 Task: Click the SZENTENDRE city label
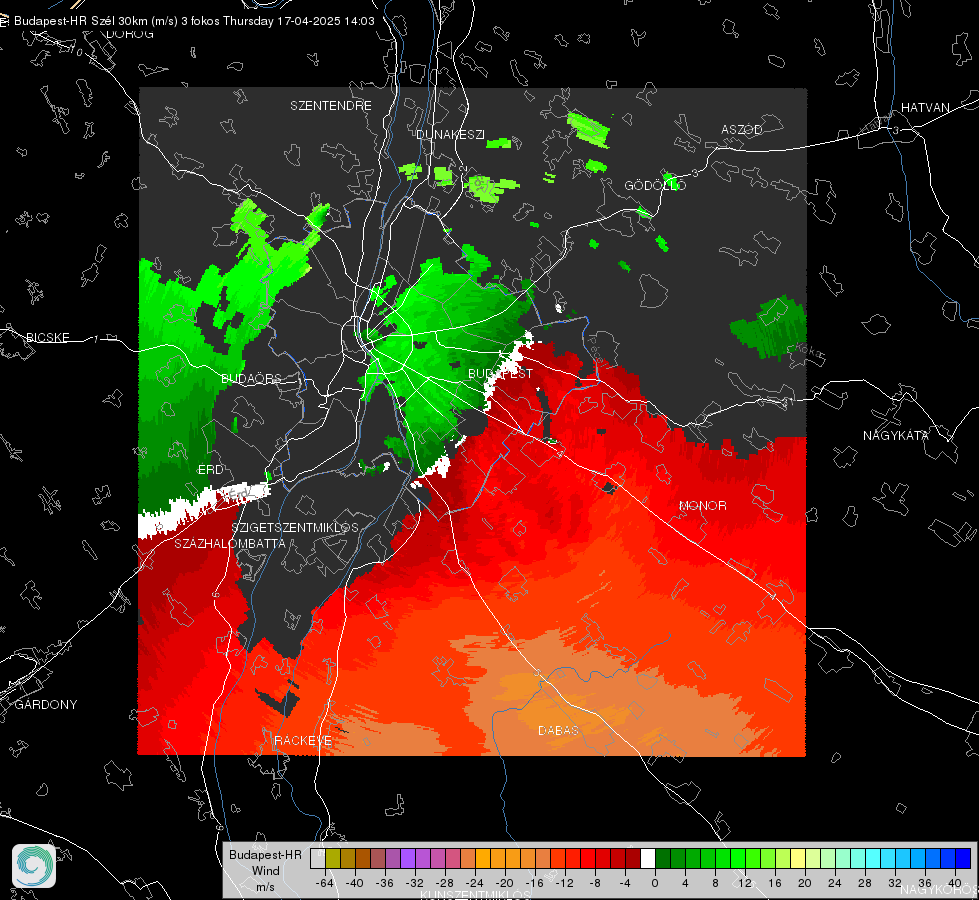331,106
